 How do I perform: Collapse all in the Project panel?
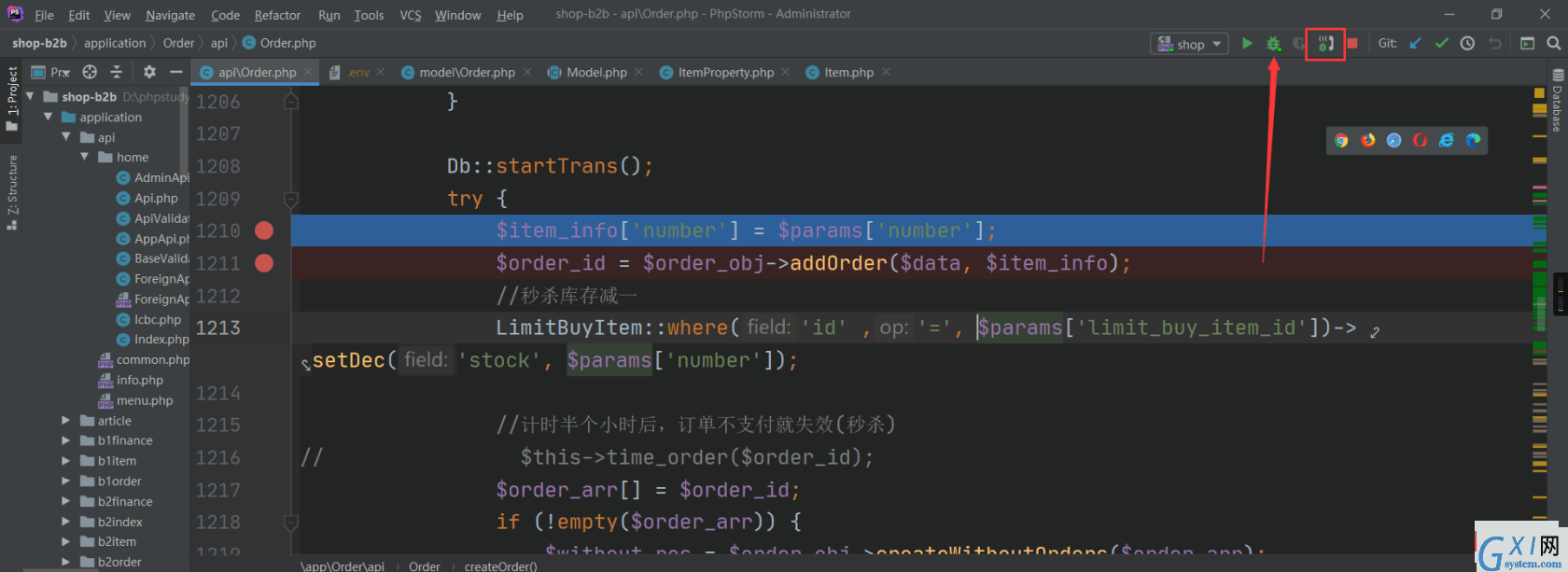pos(117,72)
